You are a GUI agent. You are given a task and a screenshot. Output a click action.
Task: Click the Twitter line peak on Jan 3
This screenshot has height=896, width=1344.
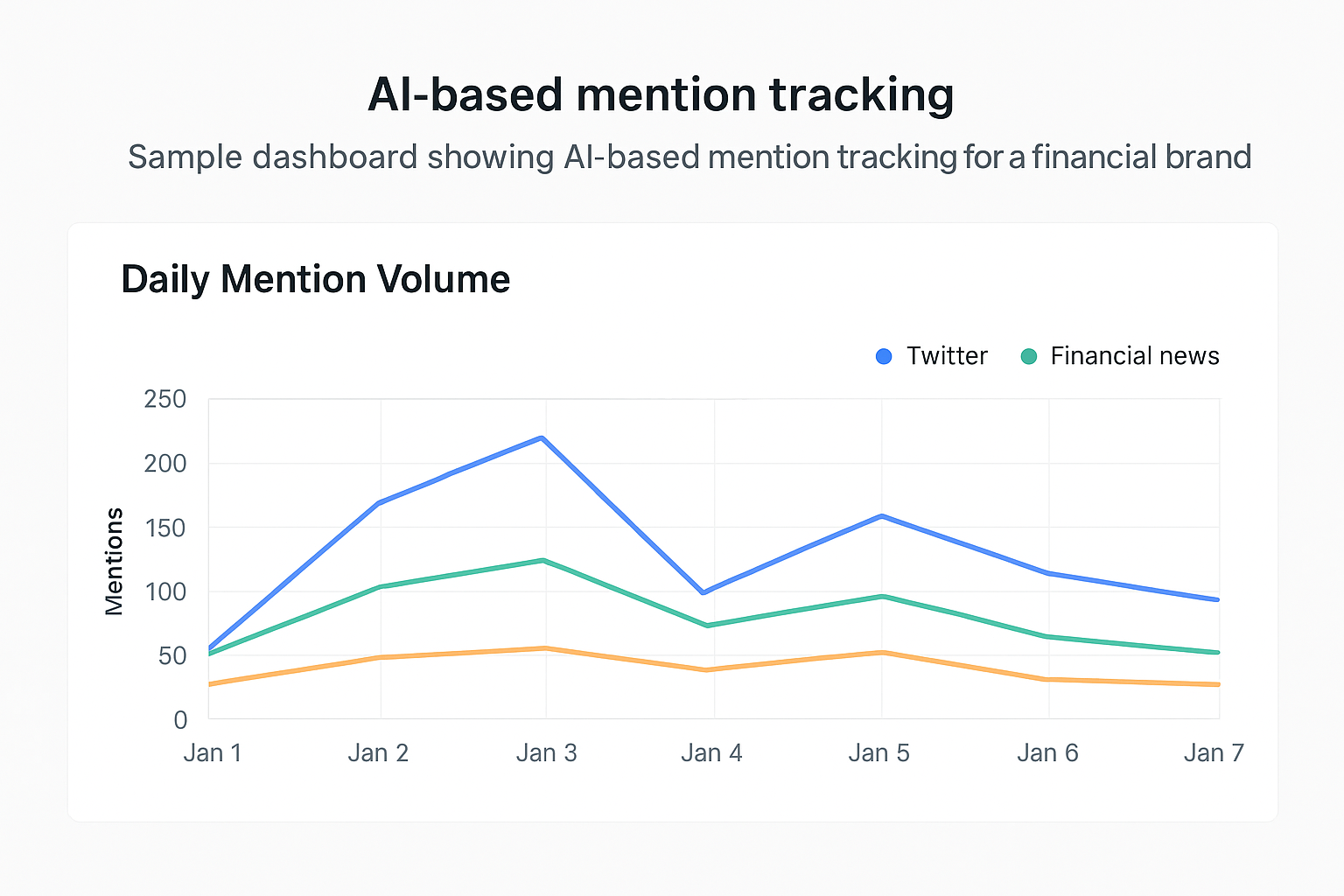pos(542,437)
